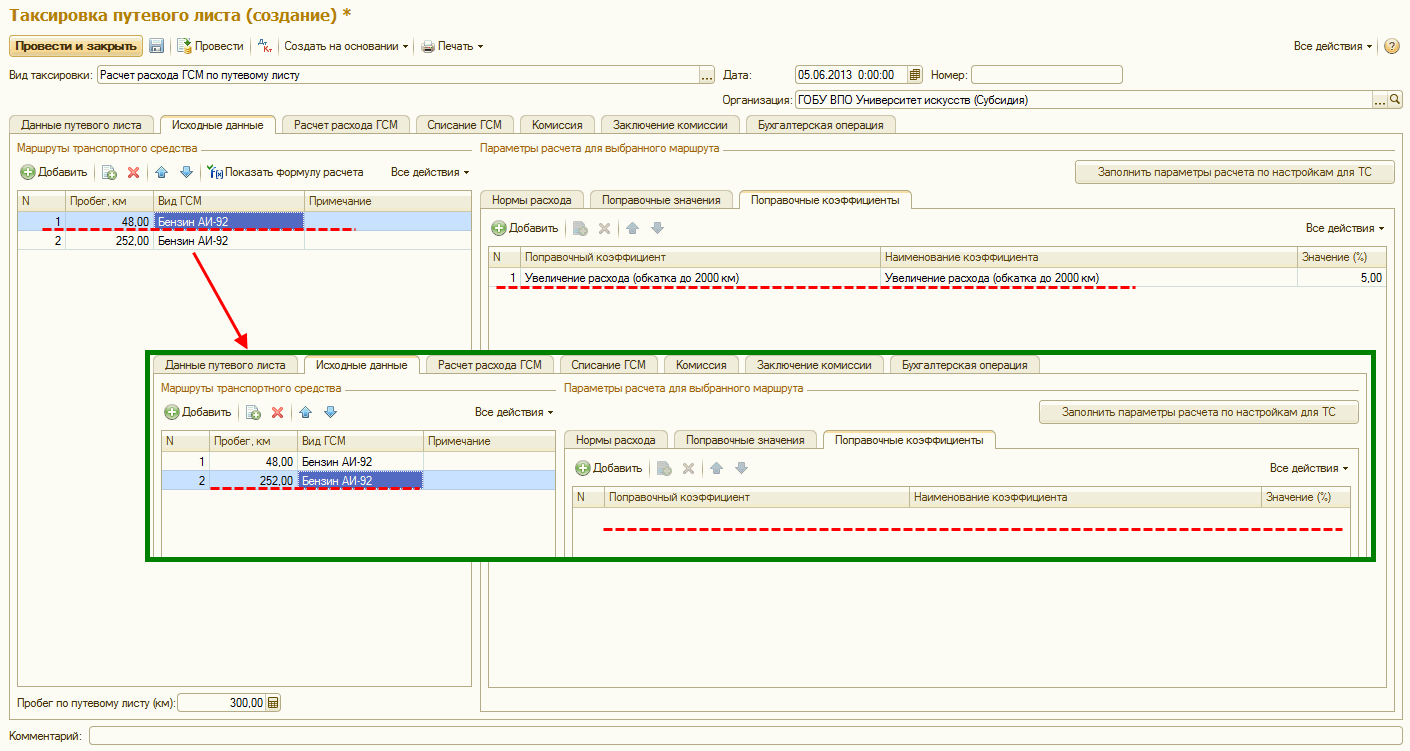The width and height of the screenshot is (1410, 751).
Task: Select Поправочные значения sub-tab in main form
Action: coord(662,200)
